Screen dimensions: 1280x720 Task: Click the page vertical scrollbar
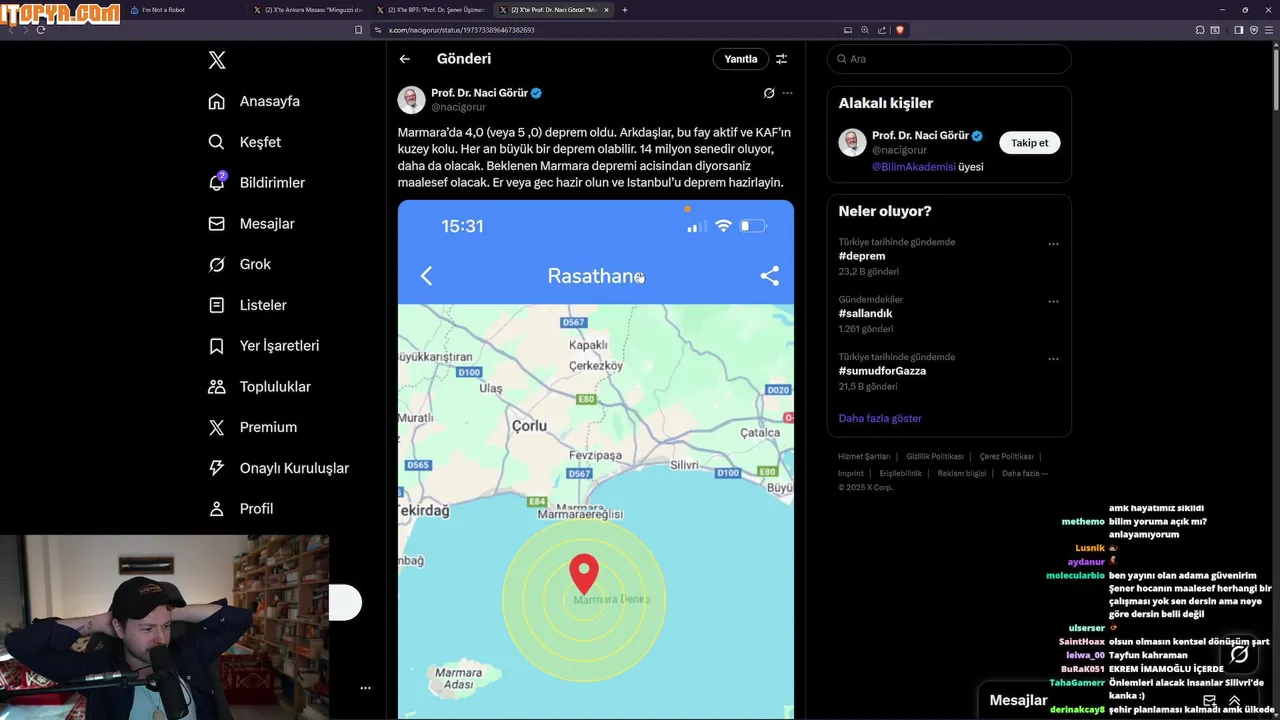1275,78
